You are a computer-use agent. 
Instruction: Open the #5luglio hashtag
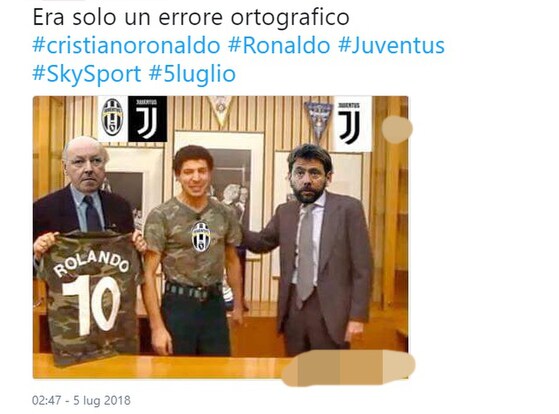[x=192, y=74]
